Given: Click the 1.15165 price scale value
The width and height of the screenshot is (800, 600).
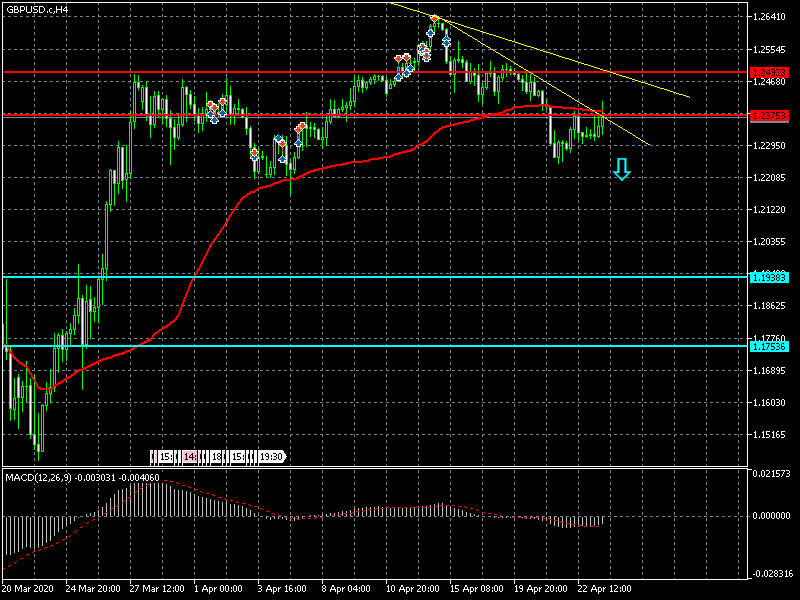Looking at the screenshot, I should coord(769,435).
